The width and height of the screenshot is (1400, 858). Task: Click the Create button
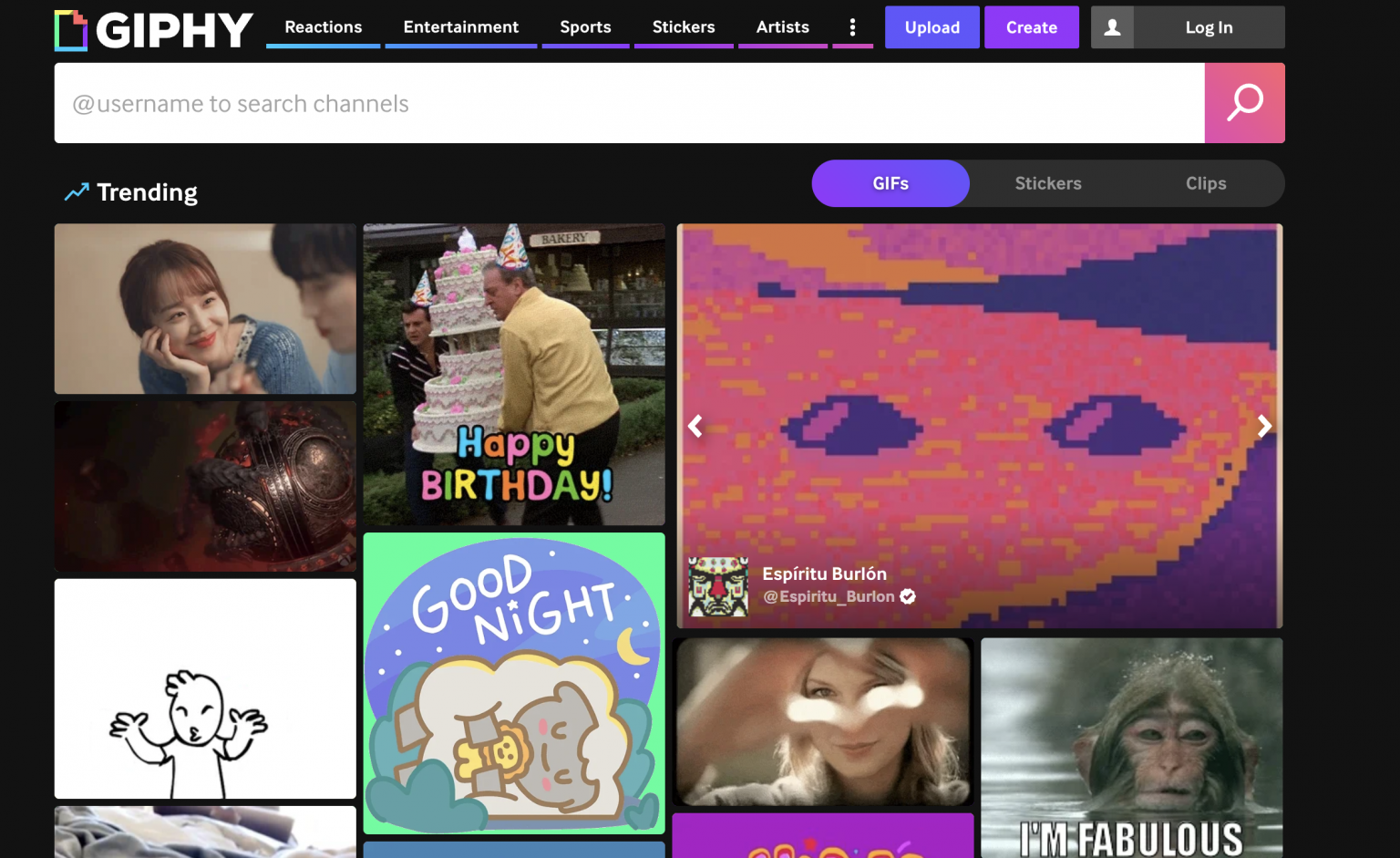[1031, 27]
